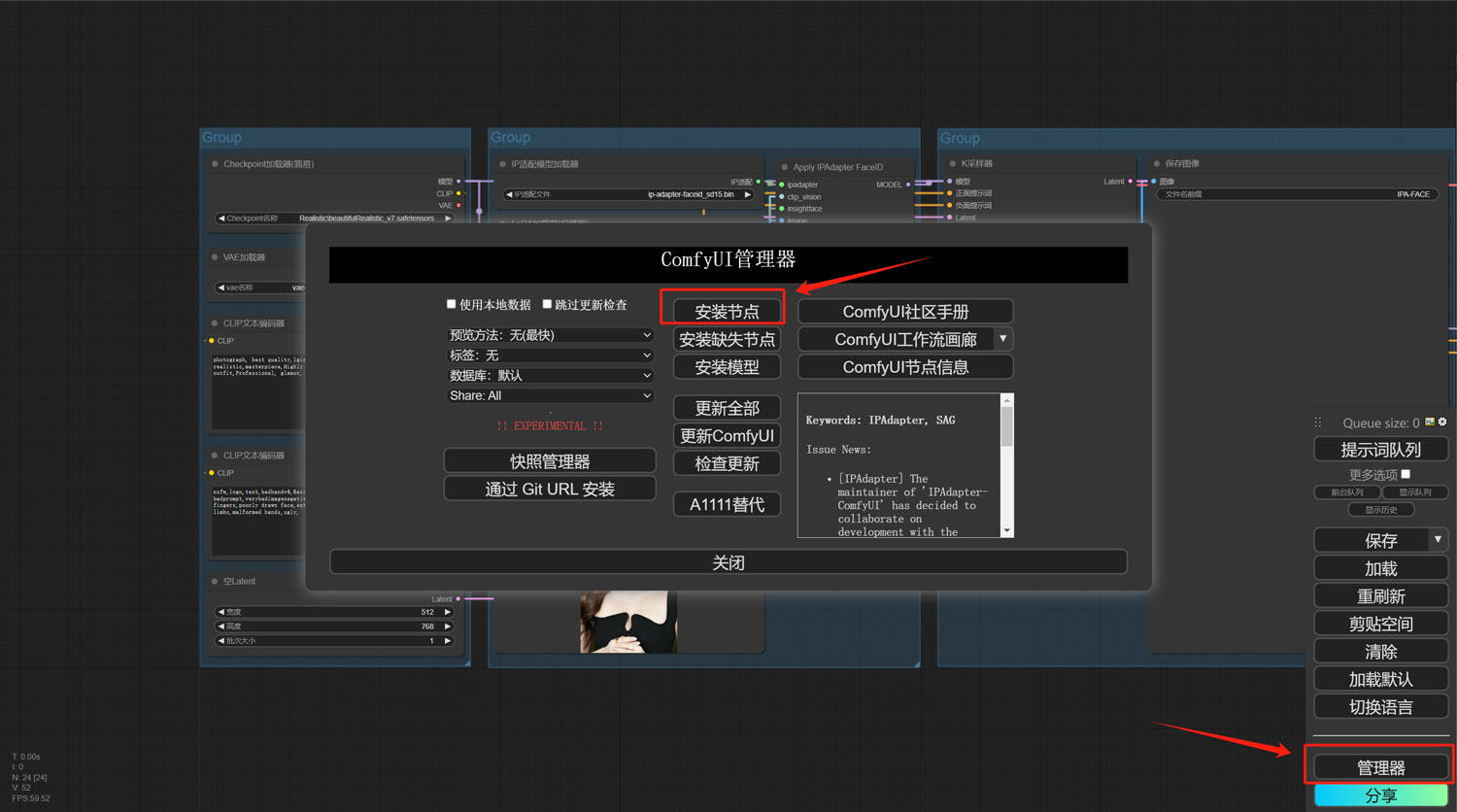1457x812 pixels.
Task: Click the Latent output port on K采样器
Action: tap(1130, 182)
